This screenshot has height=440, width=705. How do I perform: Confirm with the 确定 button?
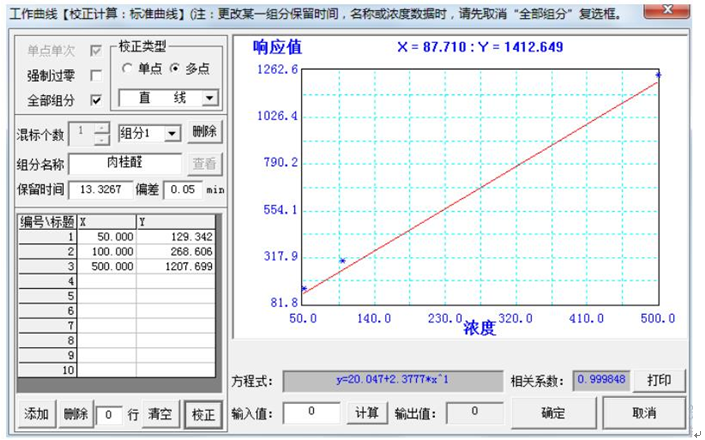click(552, 412)
